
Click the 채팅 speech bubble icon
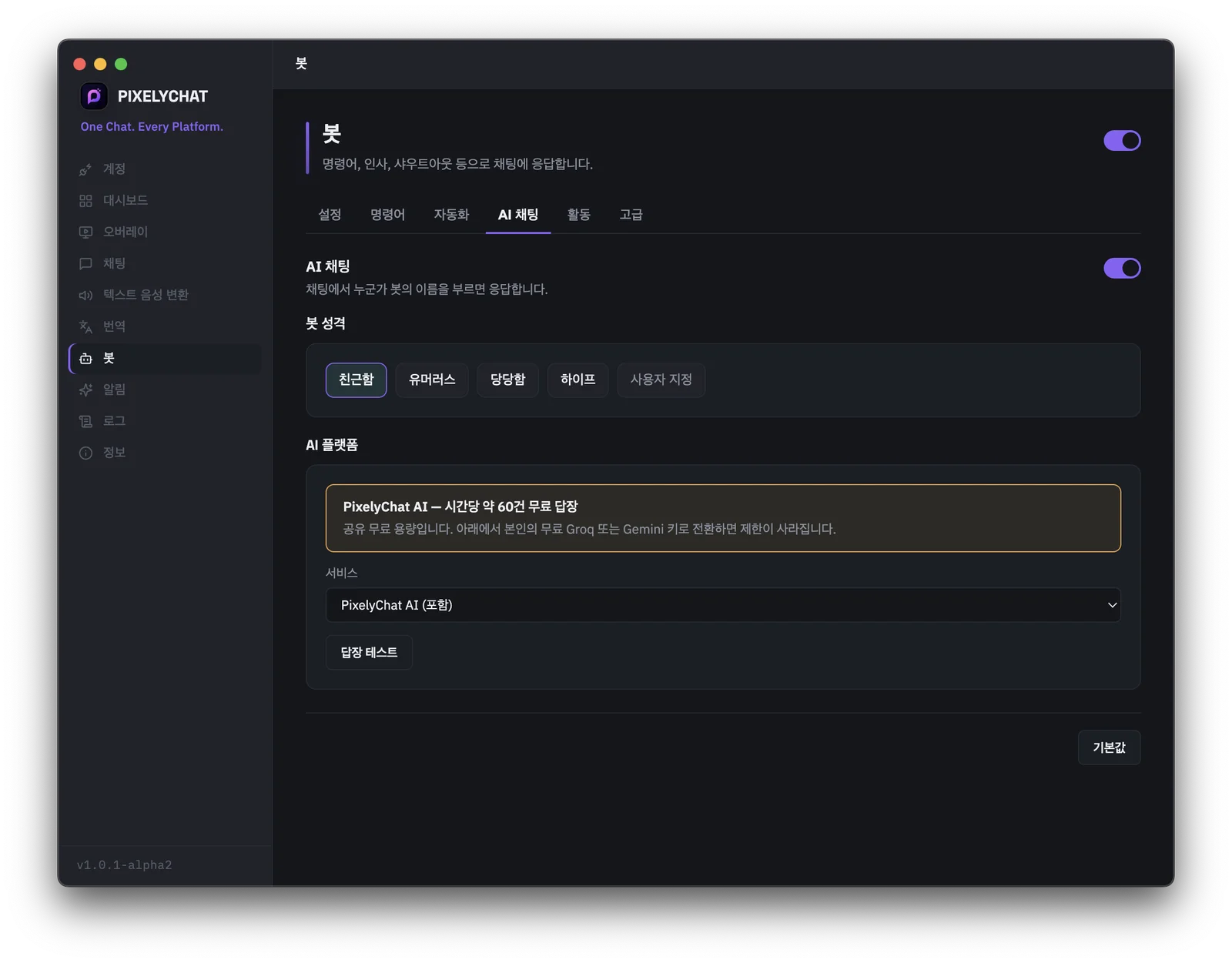(x=85, y=264)
